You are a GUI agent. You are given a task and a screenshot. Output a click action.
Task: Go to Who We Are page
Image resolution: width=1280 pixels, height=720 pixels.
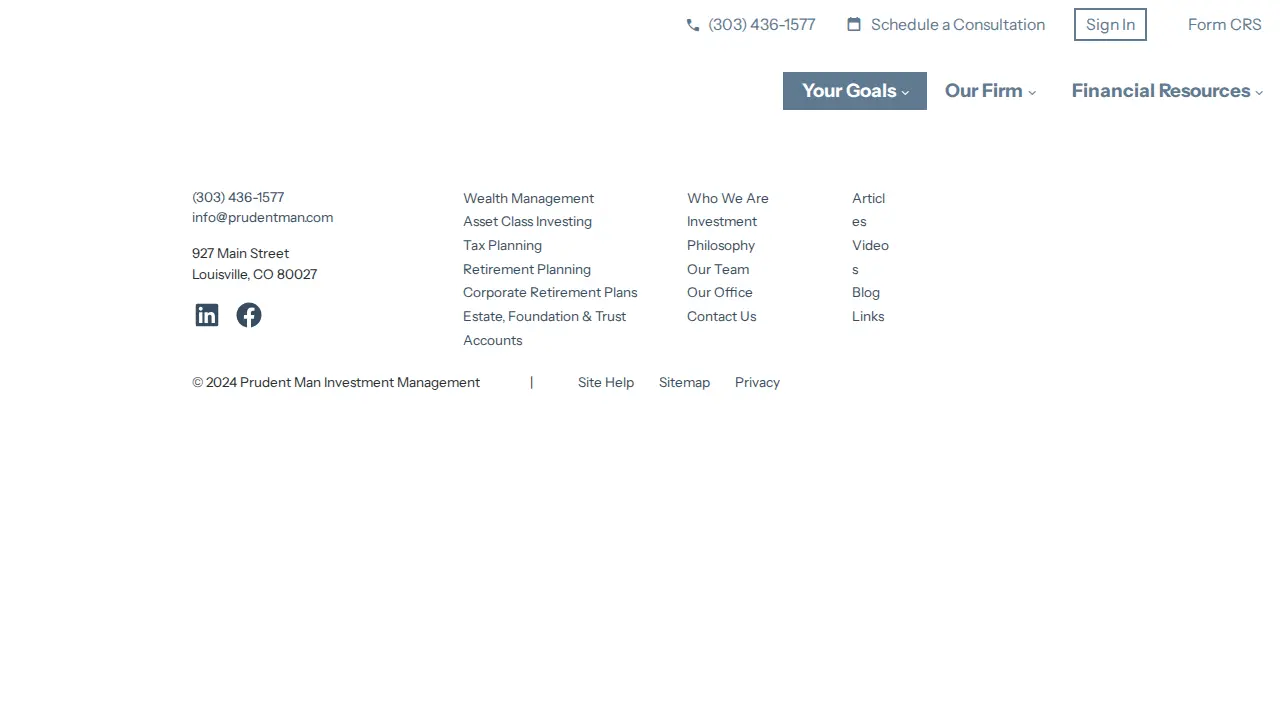point(728,198)
